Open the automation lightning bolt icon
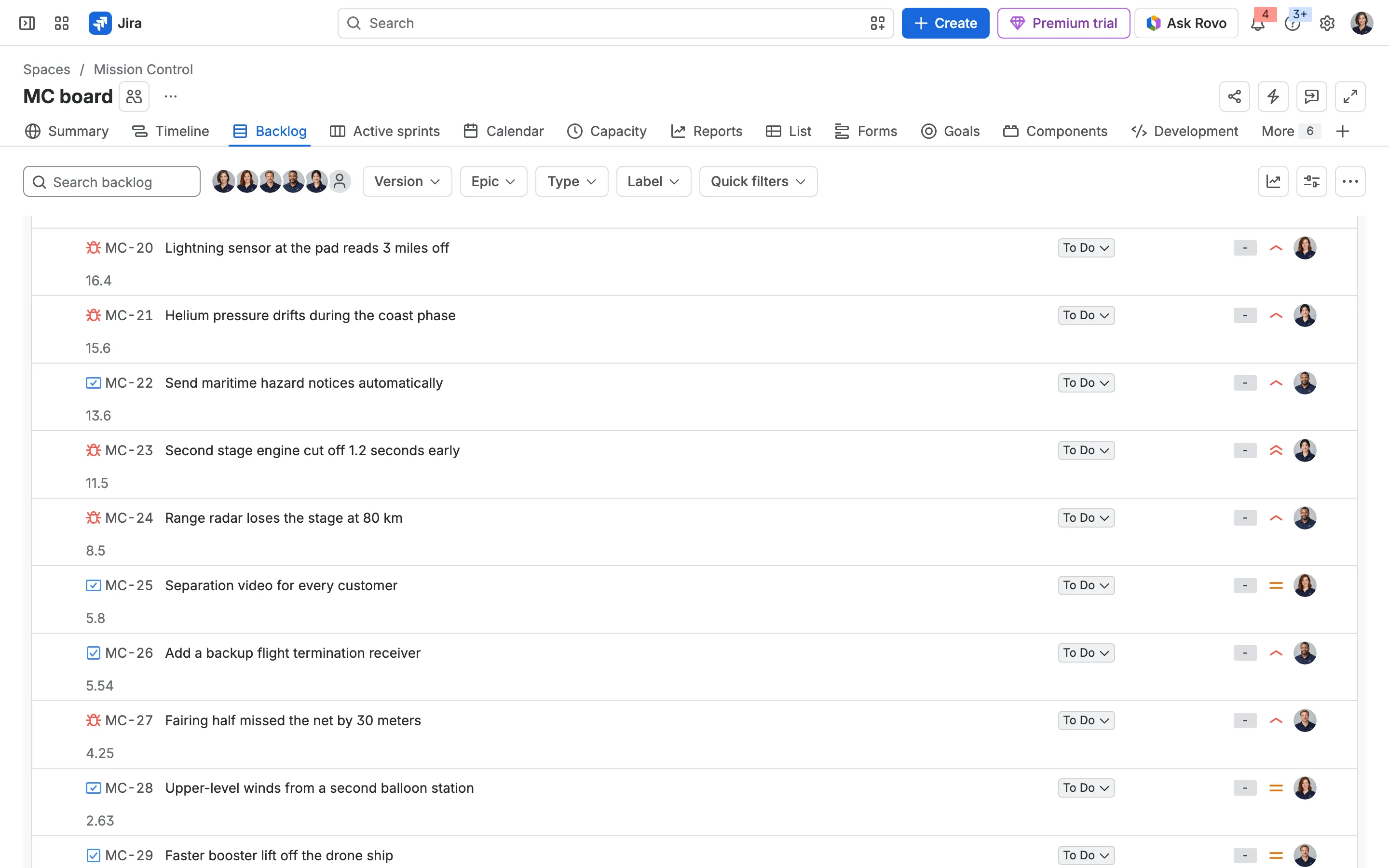This screenshot has height=868, width=1389. (x=1273, y=96)
